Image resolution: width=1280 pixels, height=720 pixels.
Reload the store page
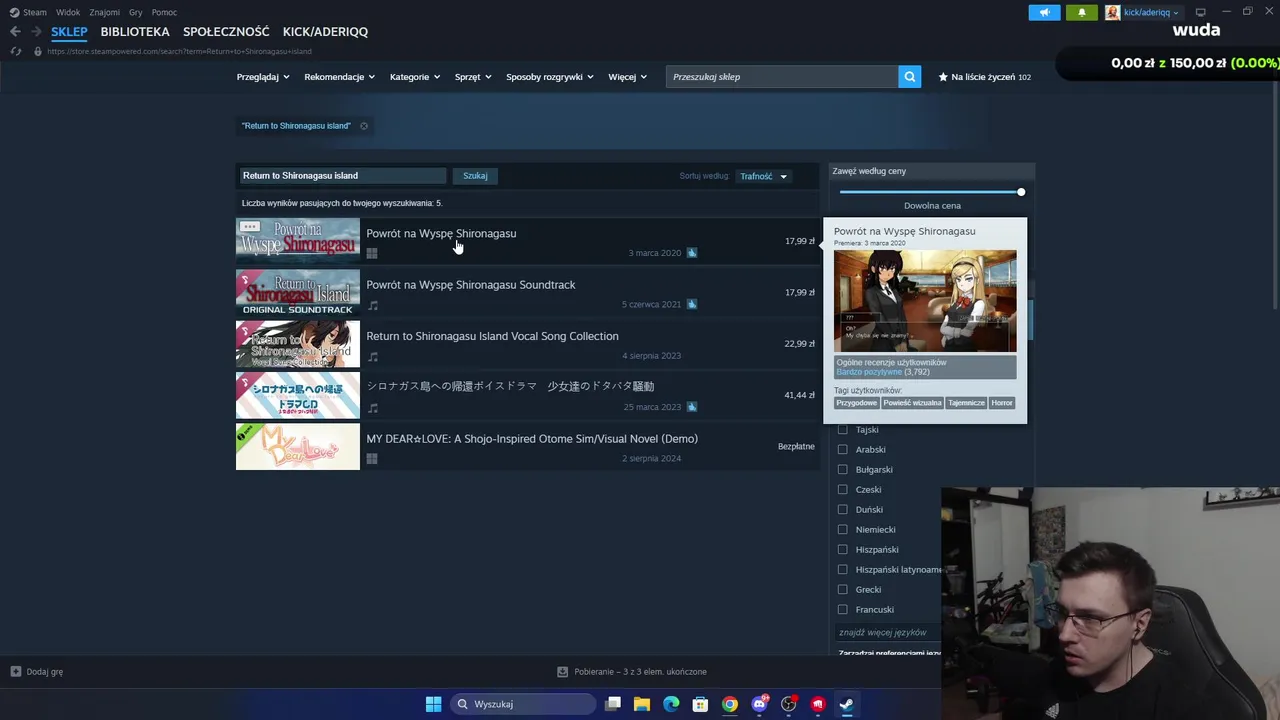pos(15,51)
